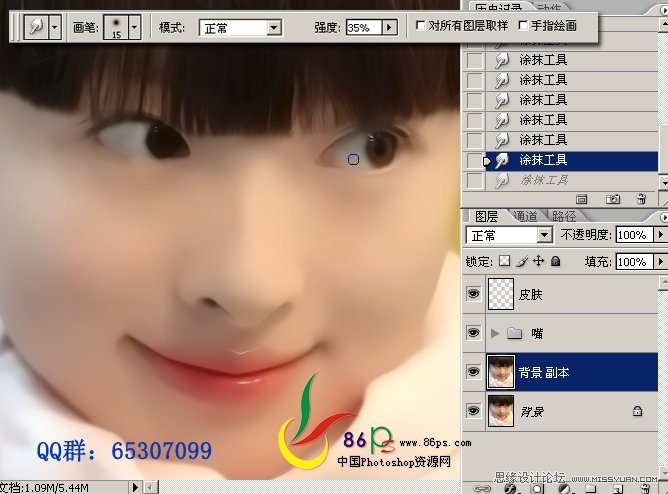Select the layer named 皮肤
668x494 pixels.
pyautogui.click(x=530, y=294)
